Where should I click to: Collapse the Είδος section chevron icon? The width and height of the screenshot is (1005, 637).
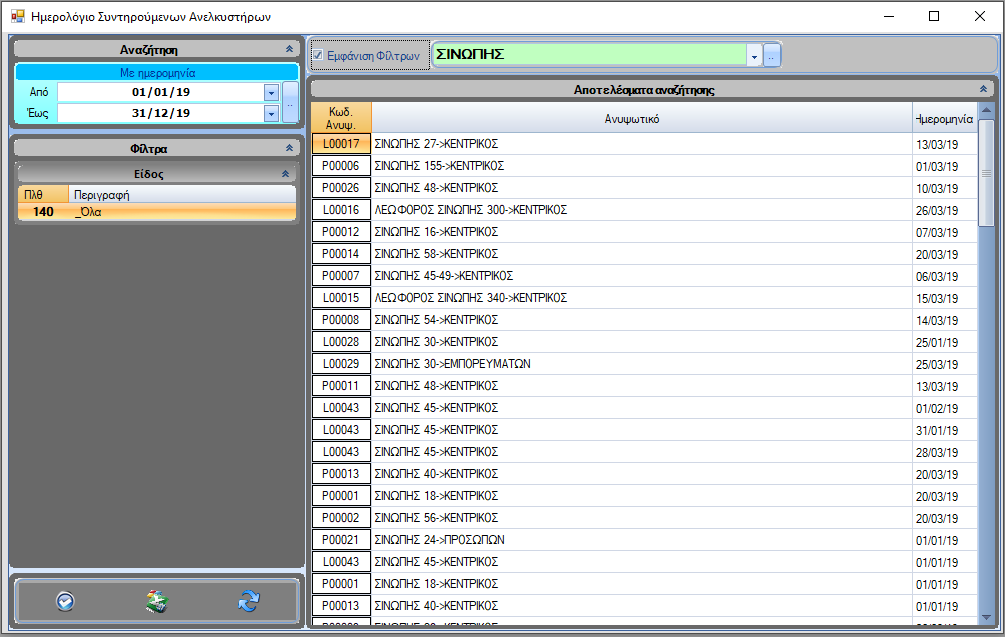tap(285, 173)
